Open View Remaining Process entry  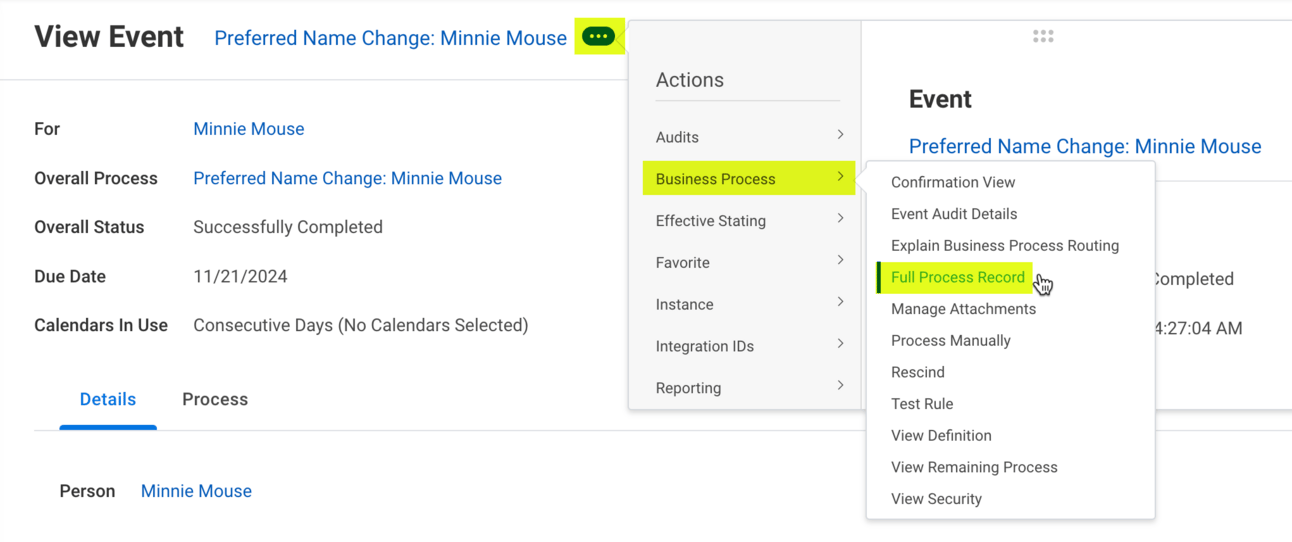coord(974,467)
